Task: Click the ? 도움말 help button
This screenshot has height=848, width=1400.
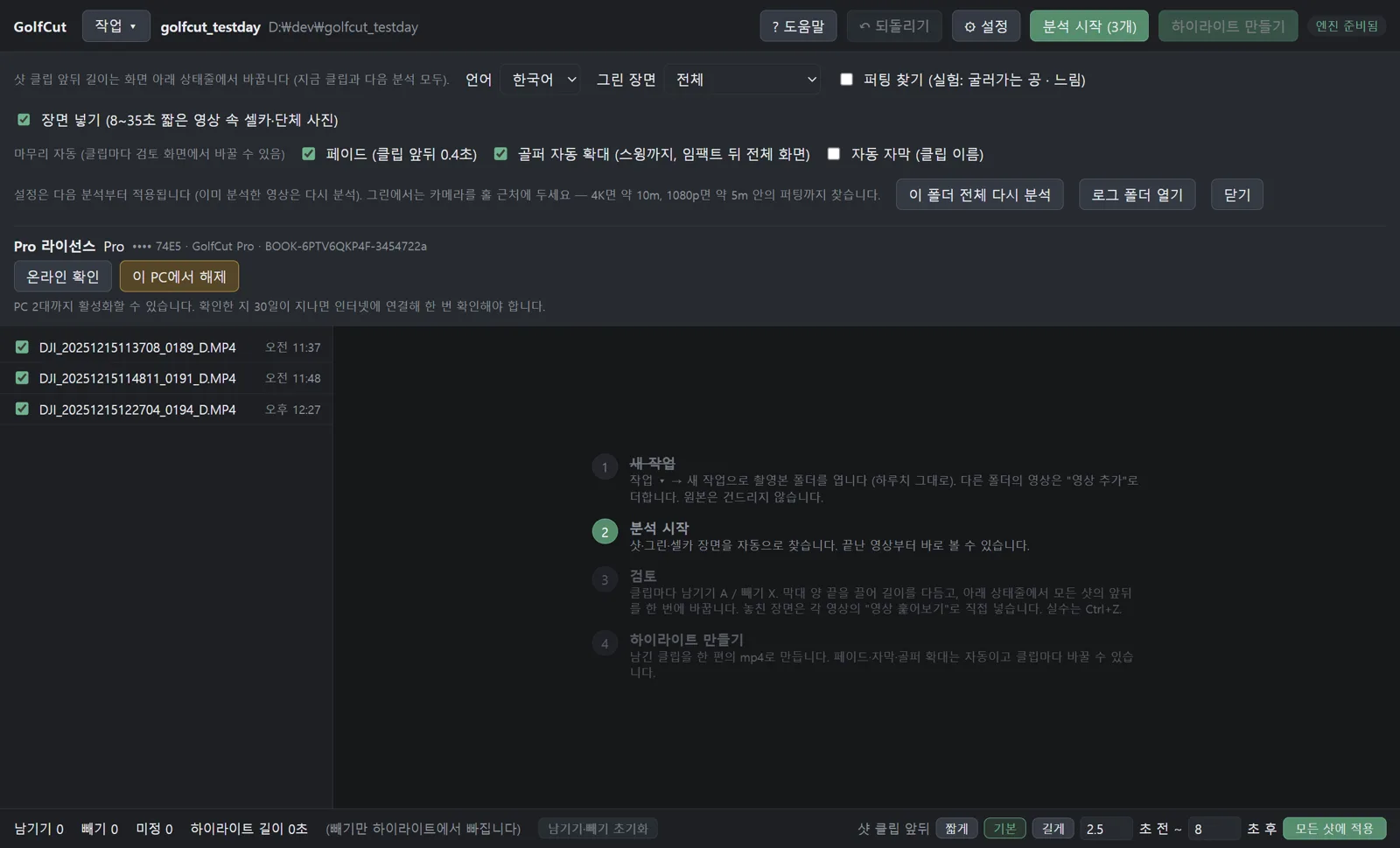Action: 798,26
